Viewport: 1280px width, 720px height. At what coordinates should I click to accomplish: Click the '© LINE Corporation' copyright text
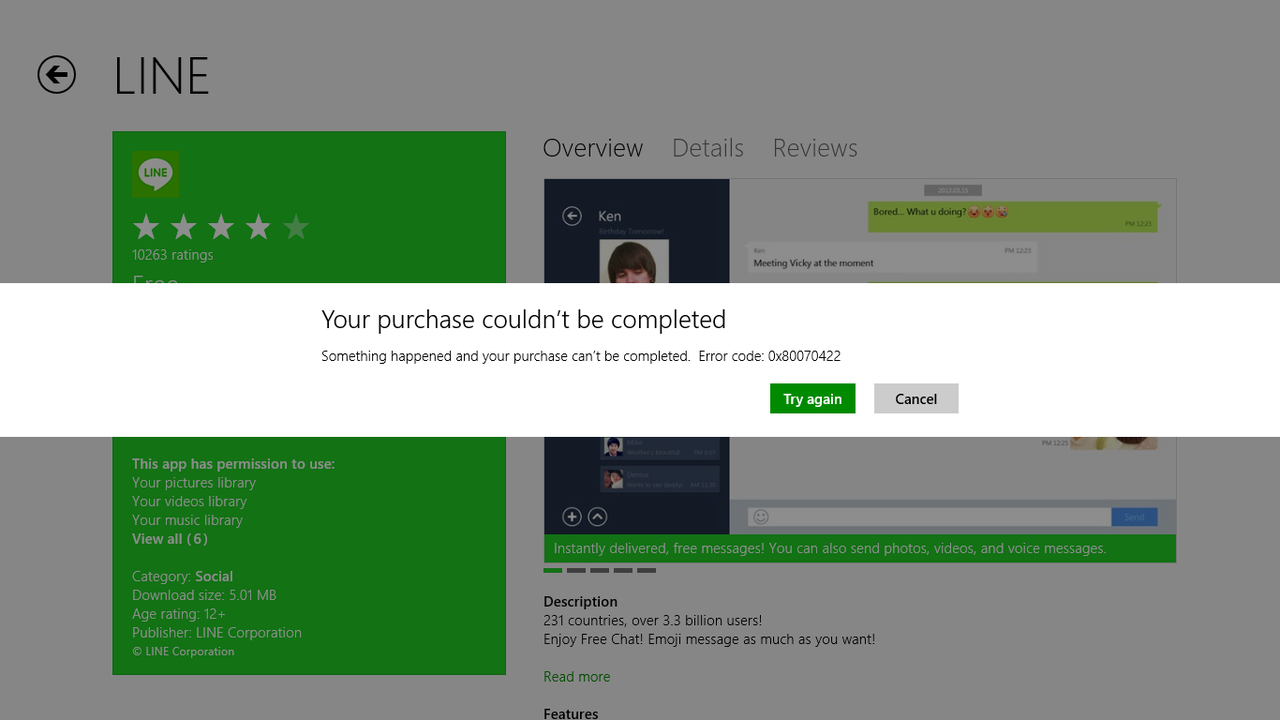pos(183,652)
